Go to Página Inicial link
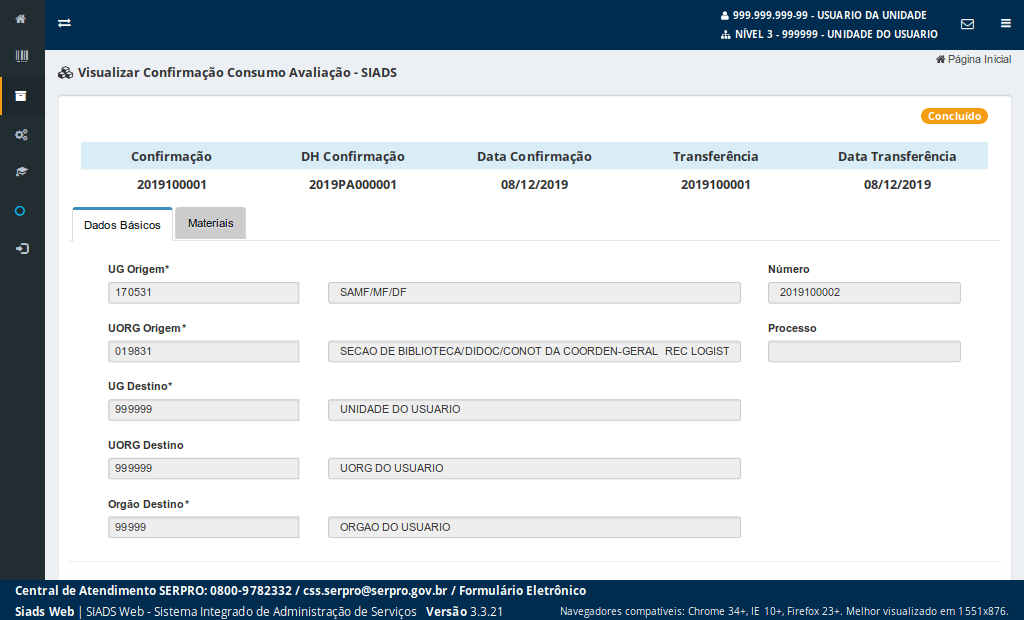1024x620 pixels. pos(974,59)
